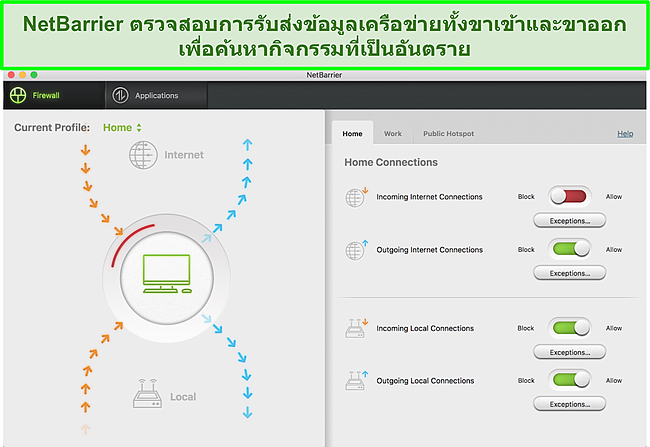Screen dimensions: 650x447
Task: Click the Local router icon in diagram
Action: 147,394
